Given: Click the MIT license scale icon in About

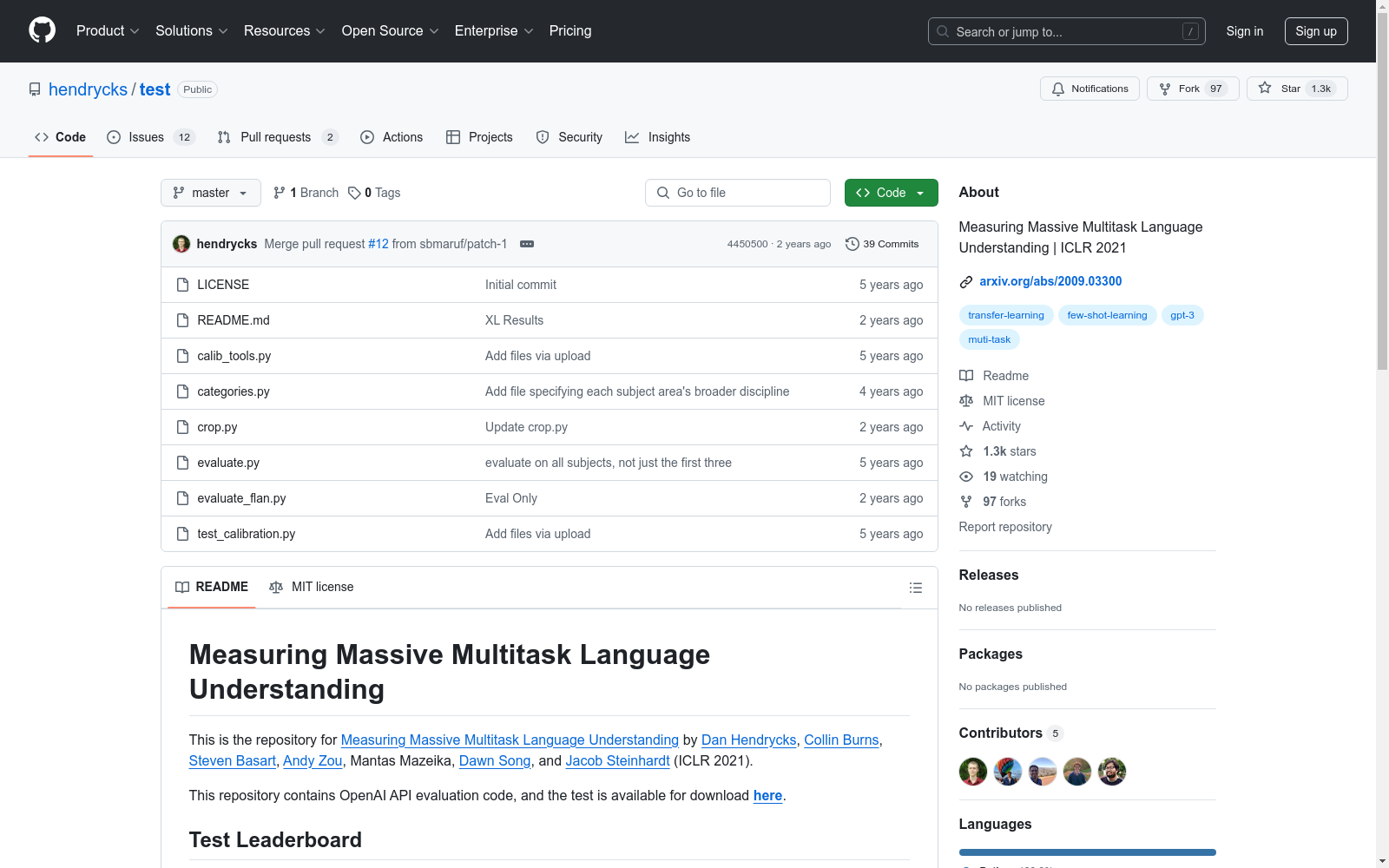Looking at the screenshot, I should [966, 401].
